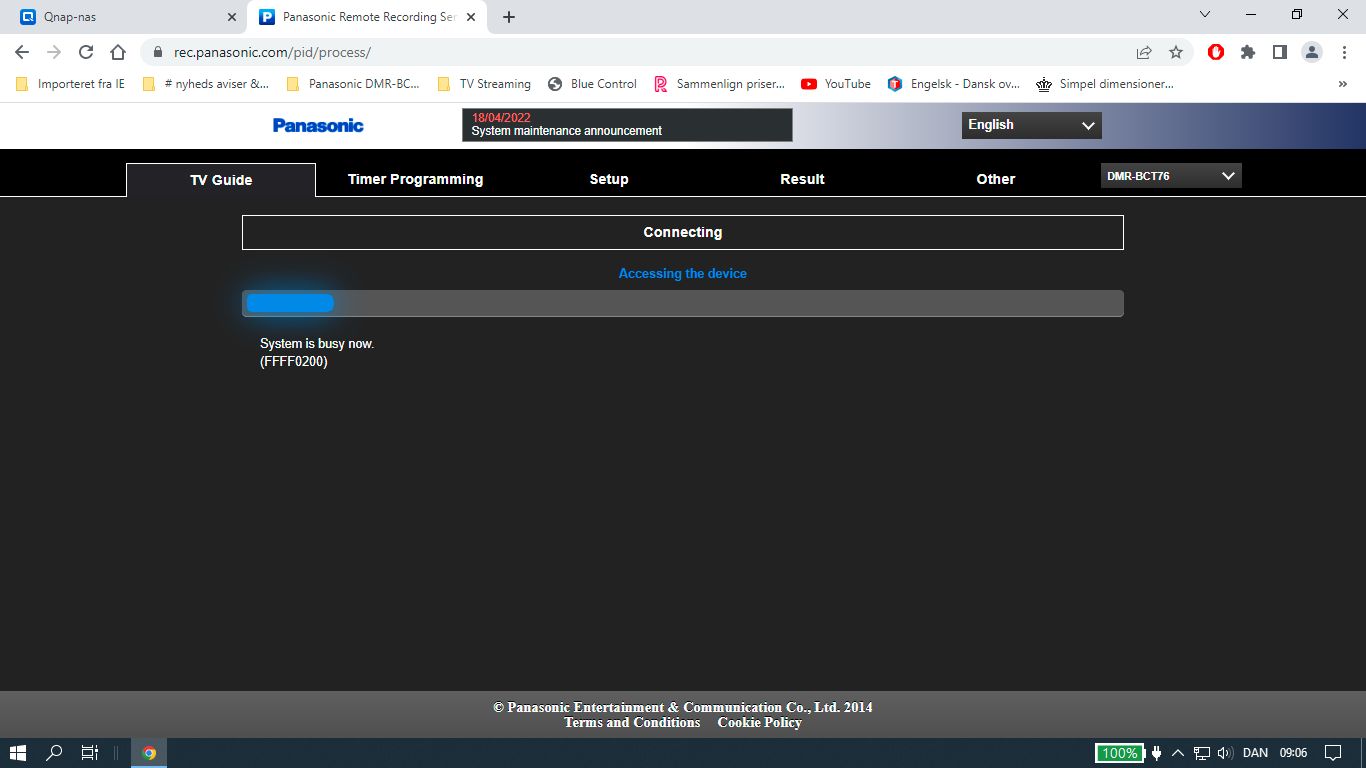1366x768 pixels.
Task: Open the TV Streaming bookmark folder
Action: [x=484, y=84]
